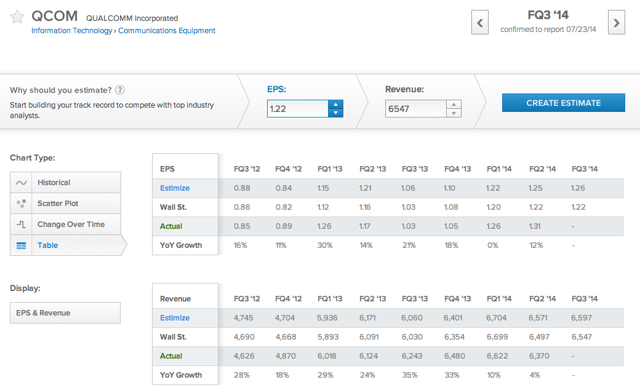
Task: Click Actual label in the Revenue table
Action: pos(171,356)
